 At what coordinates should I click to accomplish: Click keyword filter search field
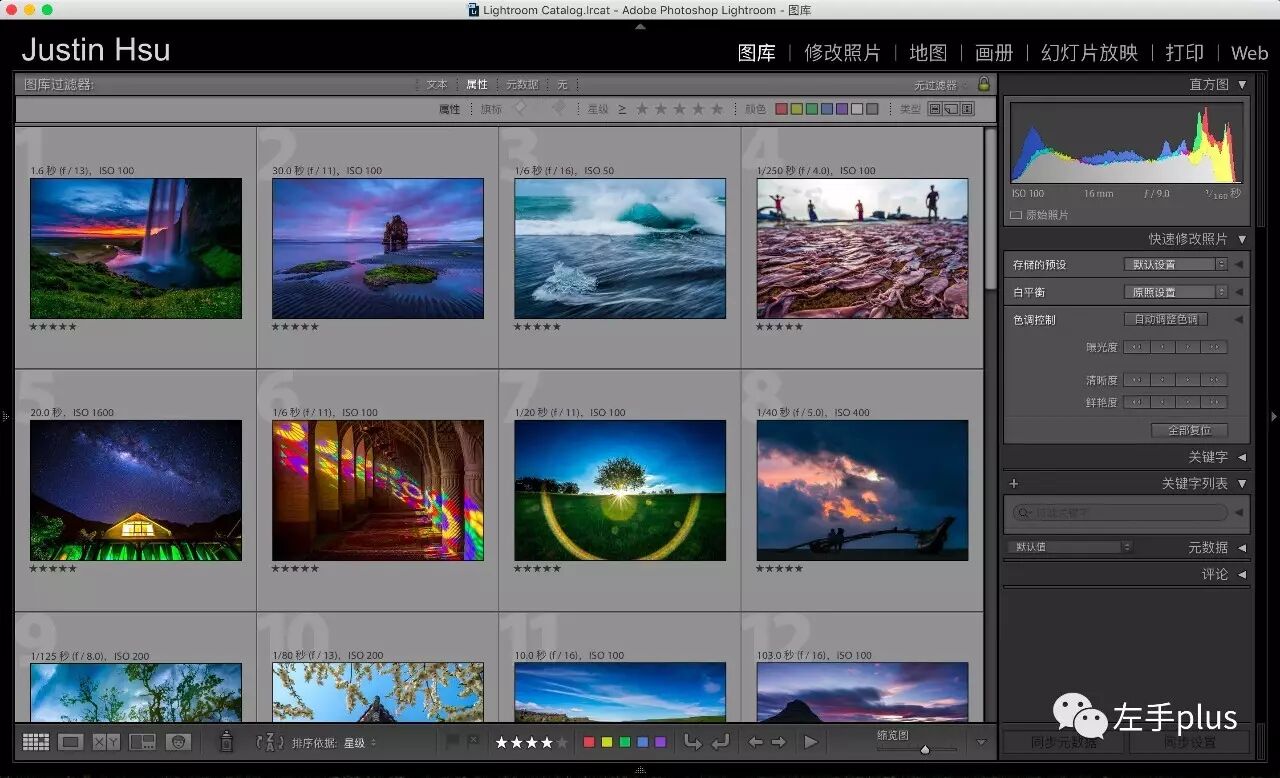pyautogui.click(x=1120, y=512)
